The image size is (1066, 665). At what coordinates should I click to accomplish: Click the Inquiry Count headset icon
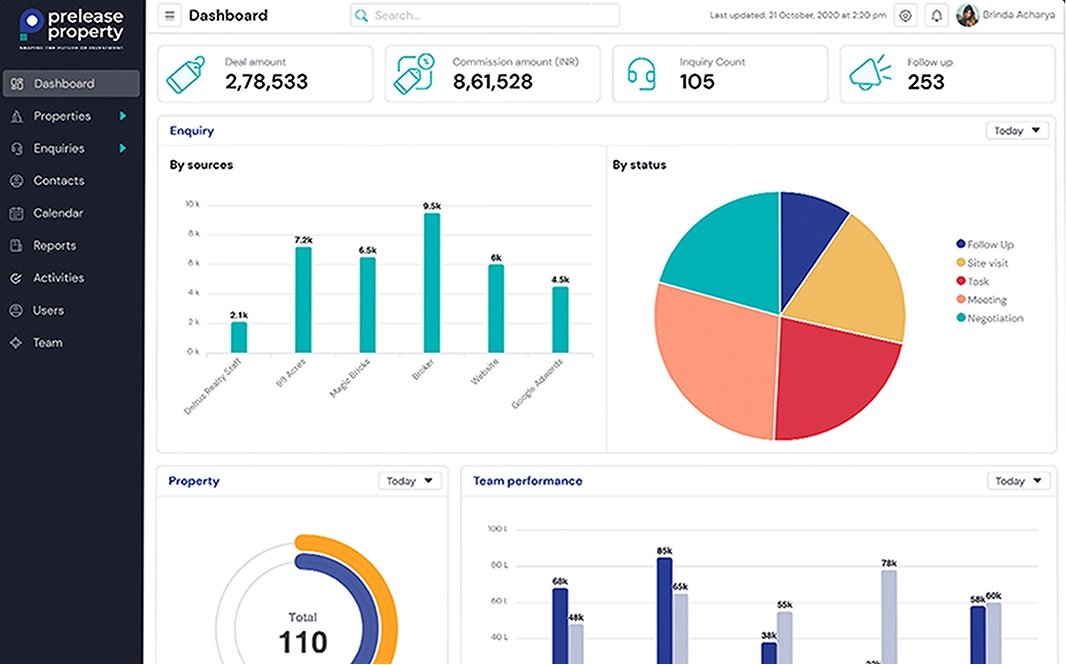point(641,74)
